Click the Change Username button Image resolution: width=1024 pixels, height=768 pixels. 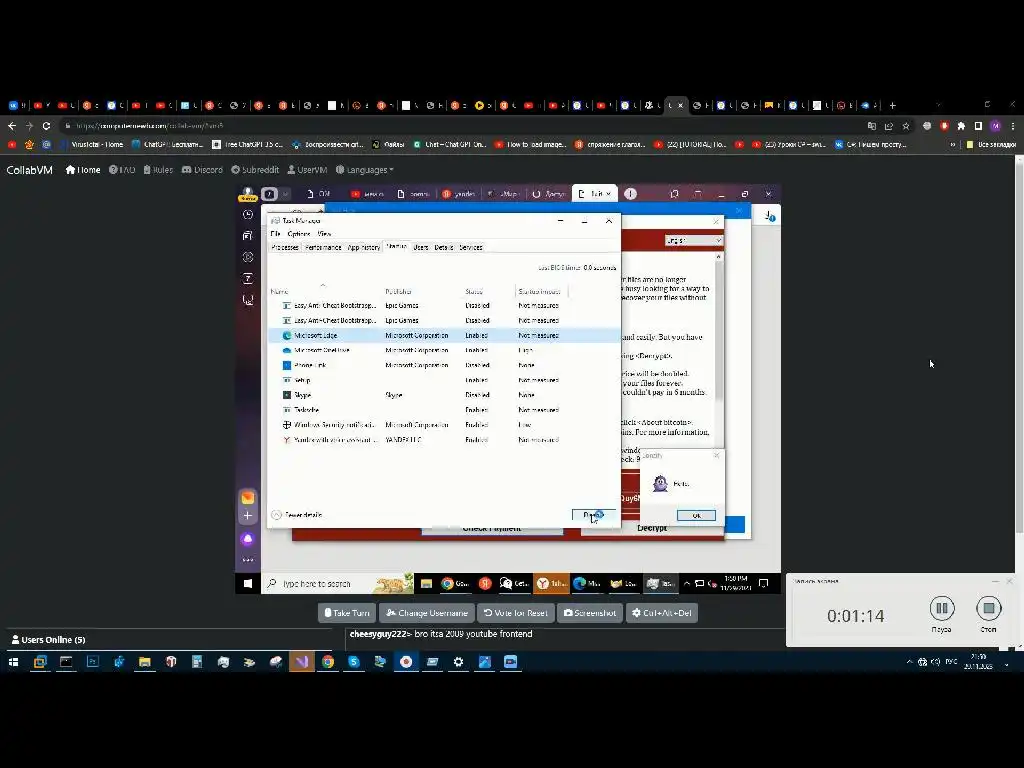426,613
